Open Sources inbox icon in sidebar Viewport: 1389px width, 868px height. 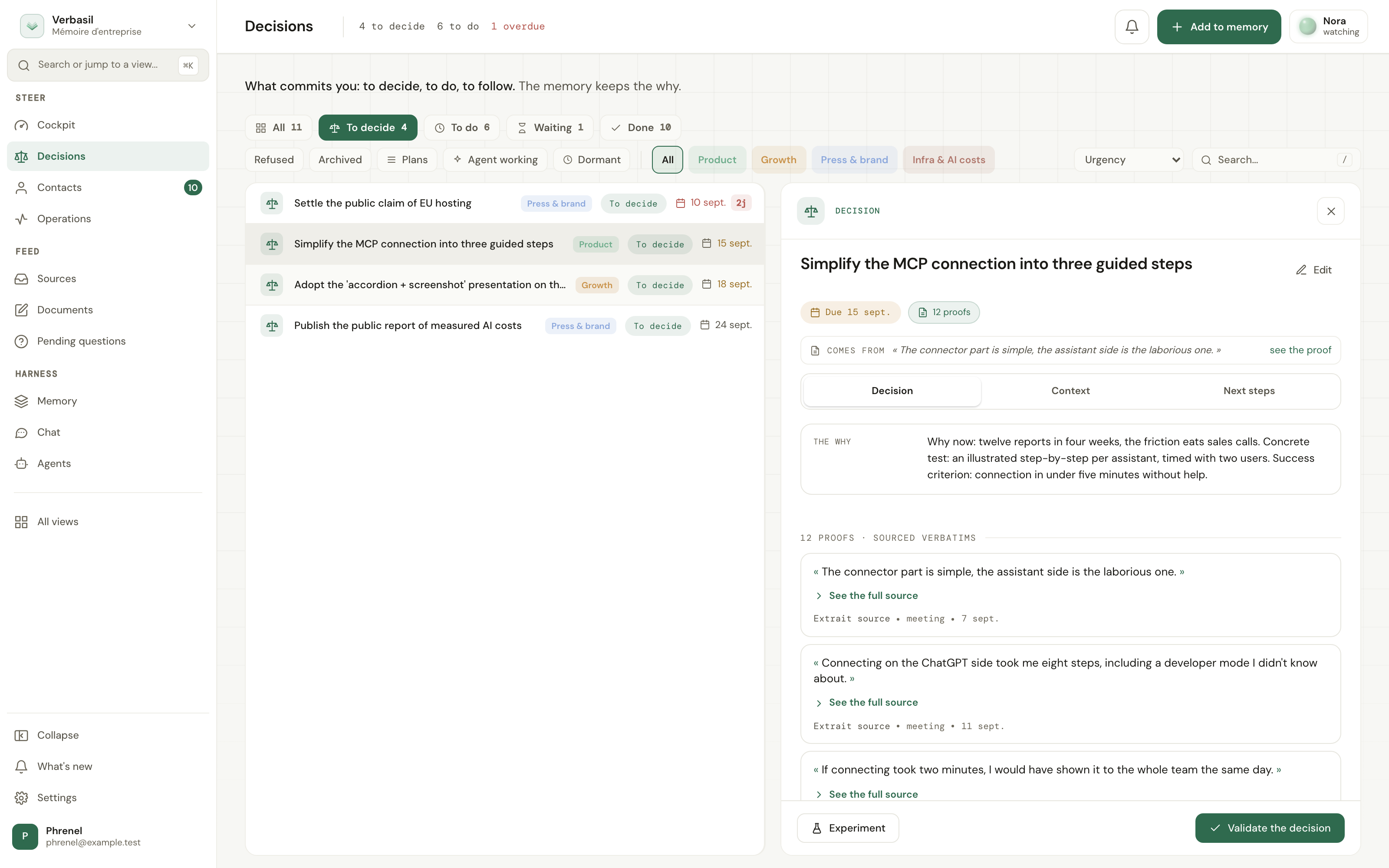pos(21,279)
